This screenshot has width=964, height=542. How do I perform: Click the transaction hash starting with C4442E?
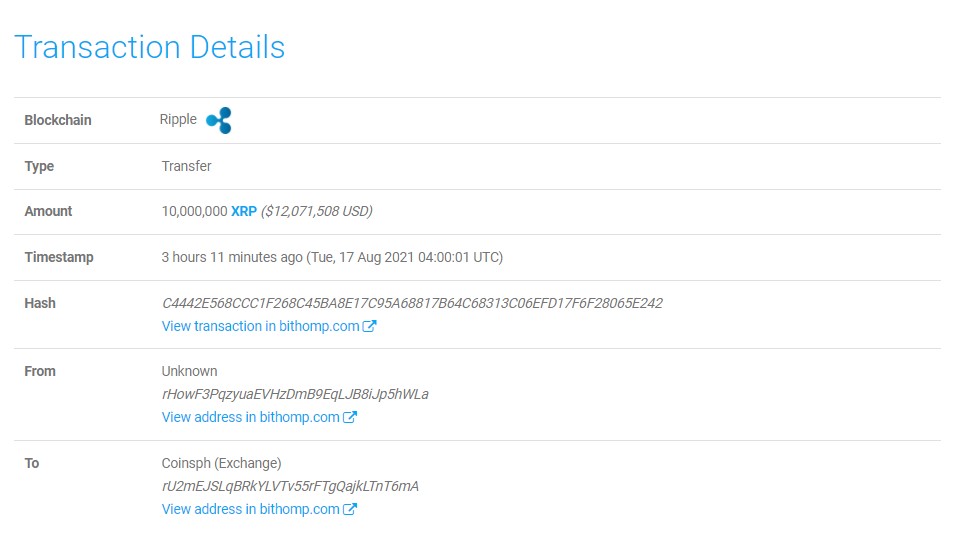pos(412,303)
